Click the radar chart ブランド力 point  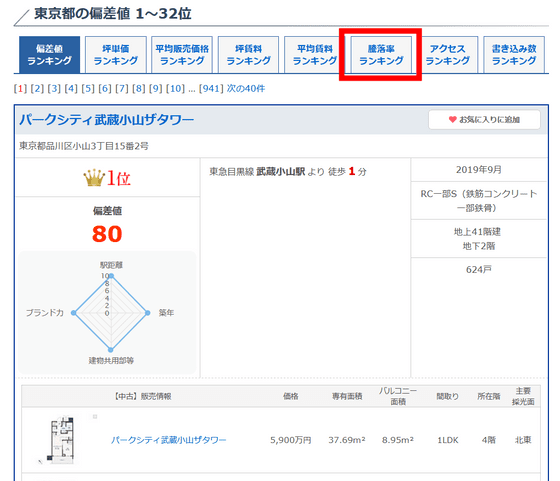pyautogui.click(x=74, y=313)
